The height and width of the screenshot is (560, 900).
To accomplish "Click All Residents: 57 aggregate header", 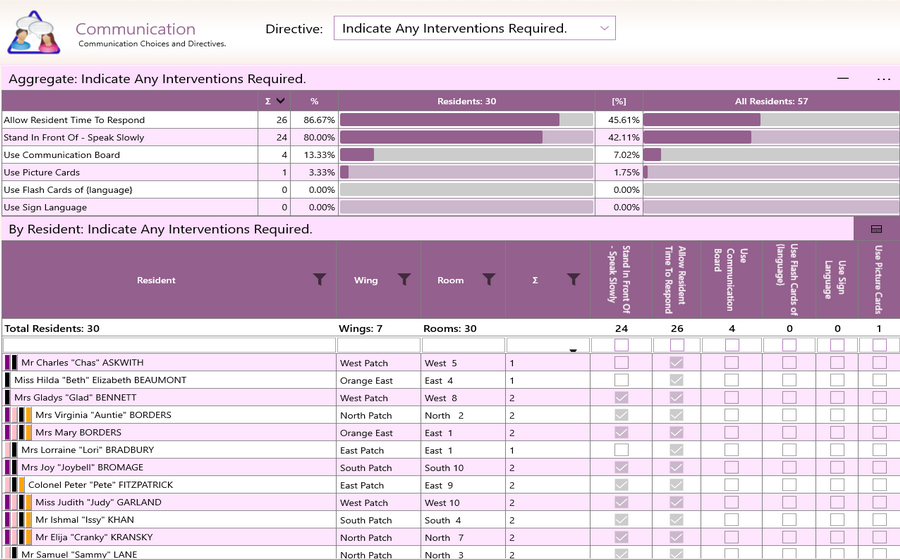I will pos(771,101).
